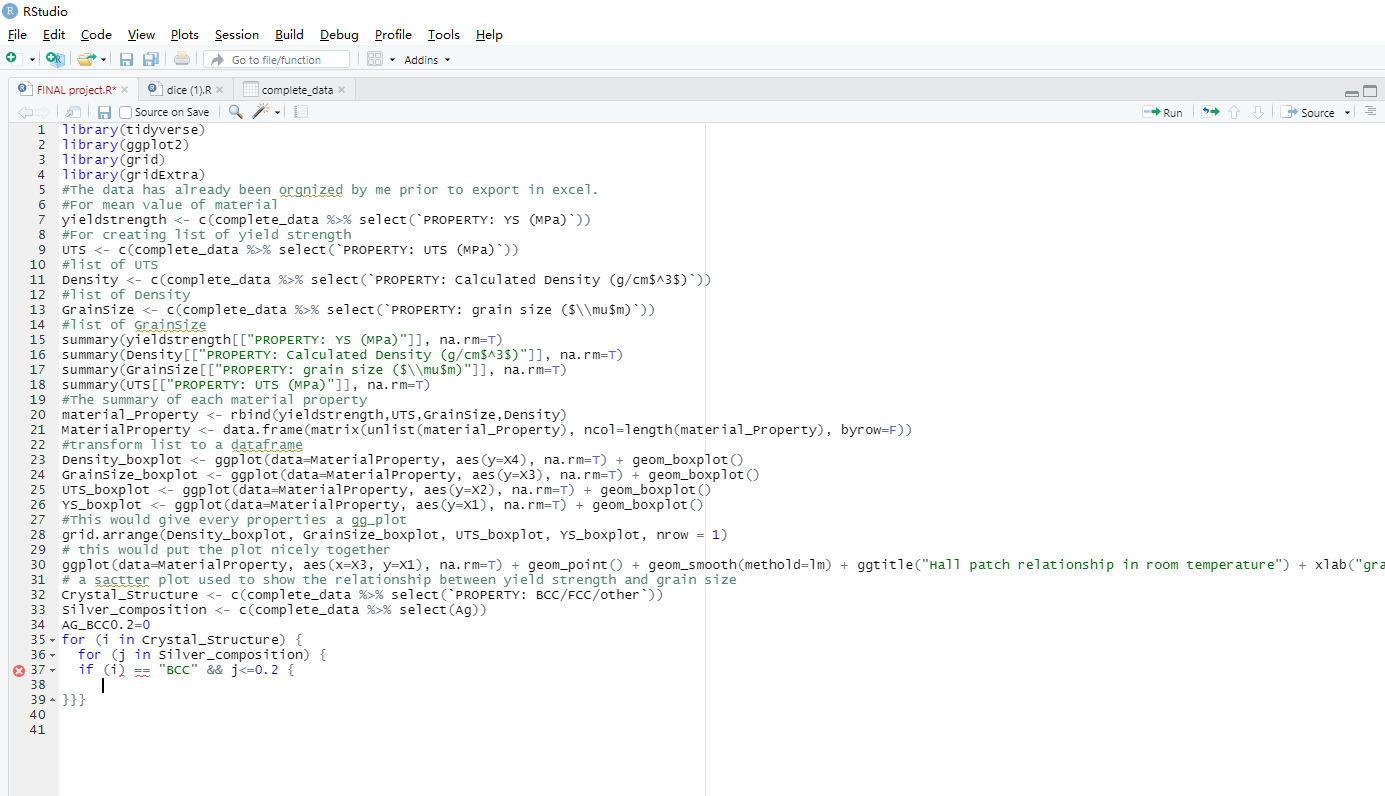Save current document from main toolbar
This screenshot has width=1385, height=796.
point(127,60)
